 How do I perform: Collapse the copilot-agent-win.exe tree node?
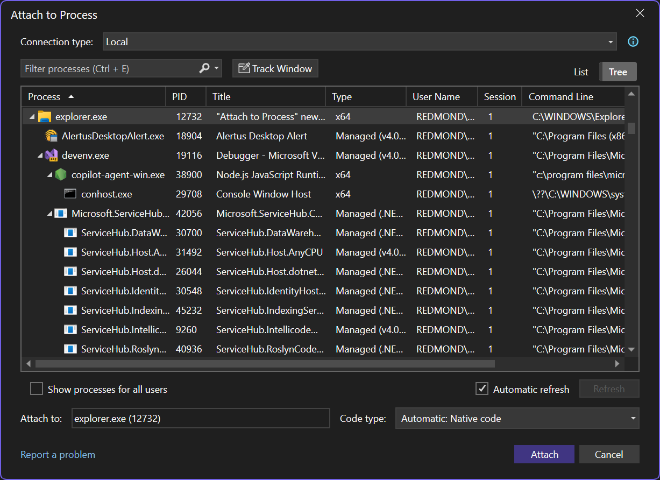pyautogui.click(x=50, y=175)
